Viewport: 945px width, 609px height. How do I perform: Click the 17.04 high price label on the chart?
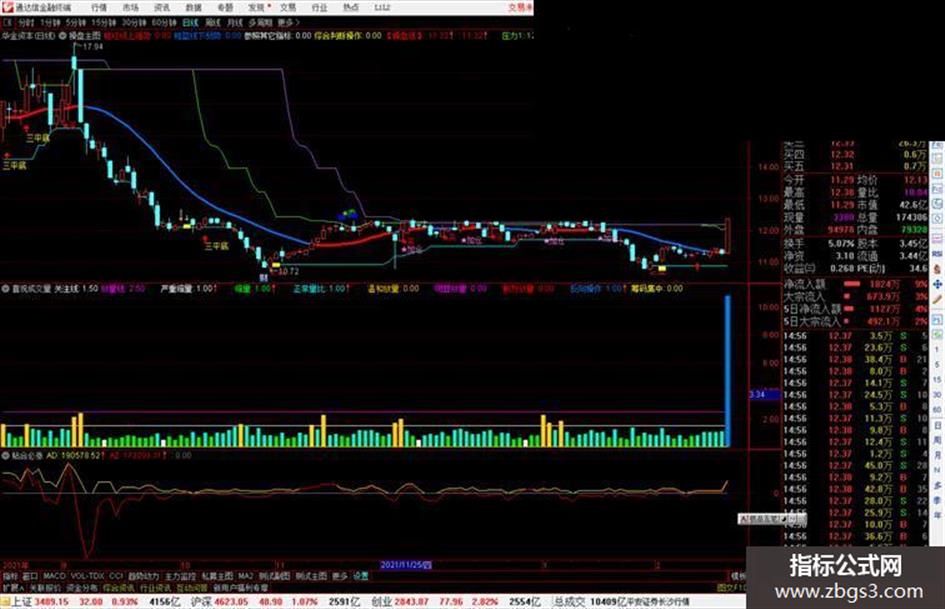pyautogui.click(x=93, y=46)
